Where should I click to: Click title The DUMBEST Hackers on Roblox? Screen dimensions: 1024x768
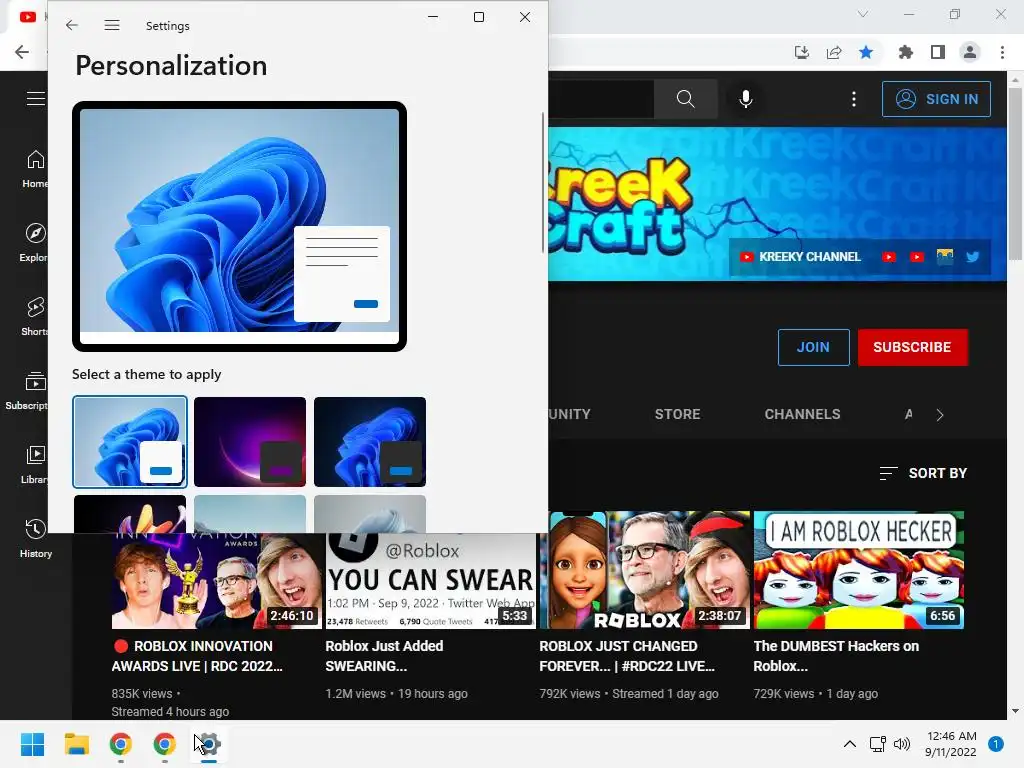836,656
